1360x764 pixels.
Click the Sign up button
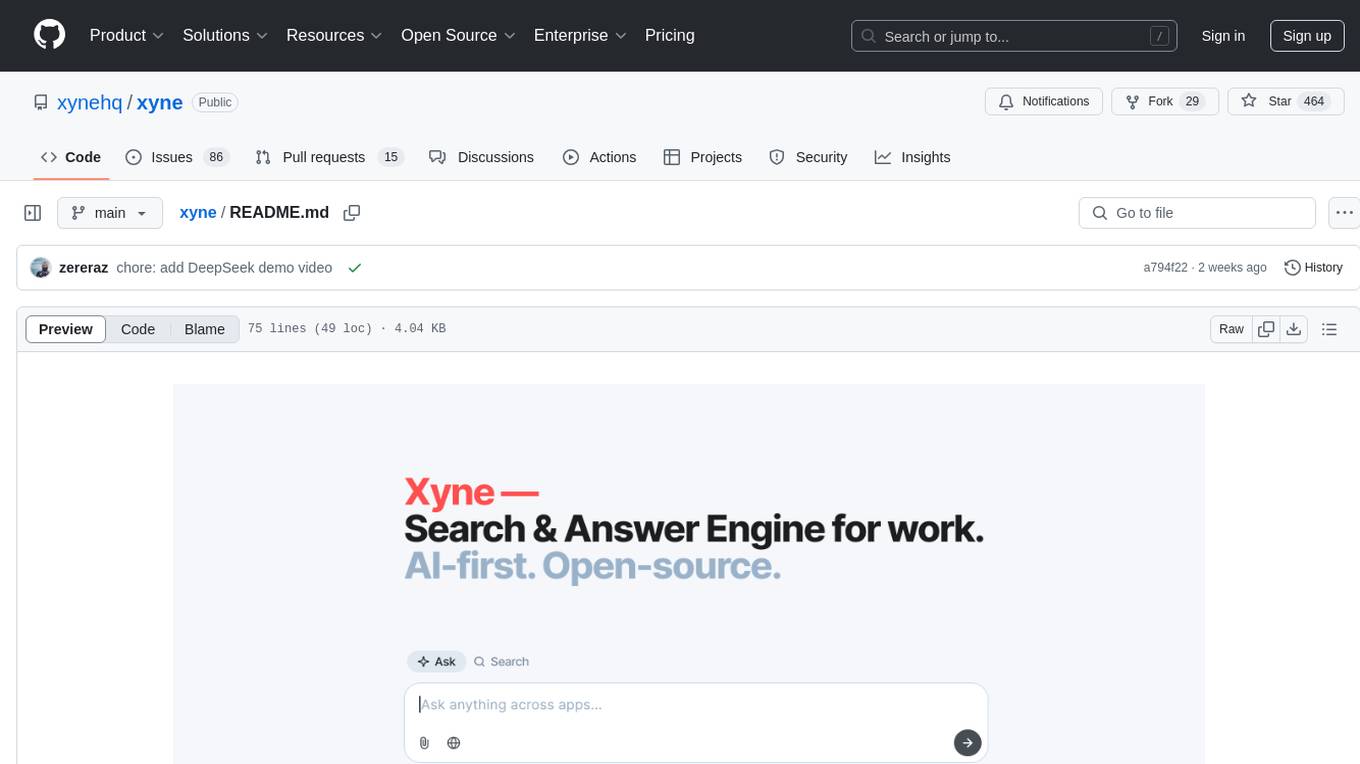pyautogui.click(x=1307, y=36)
